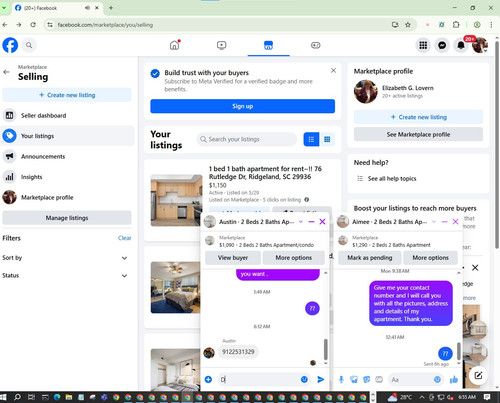Show info icon beside clicks on listing

[x=306, y=200]
